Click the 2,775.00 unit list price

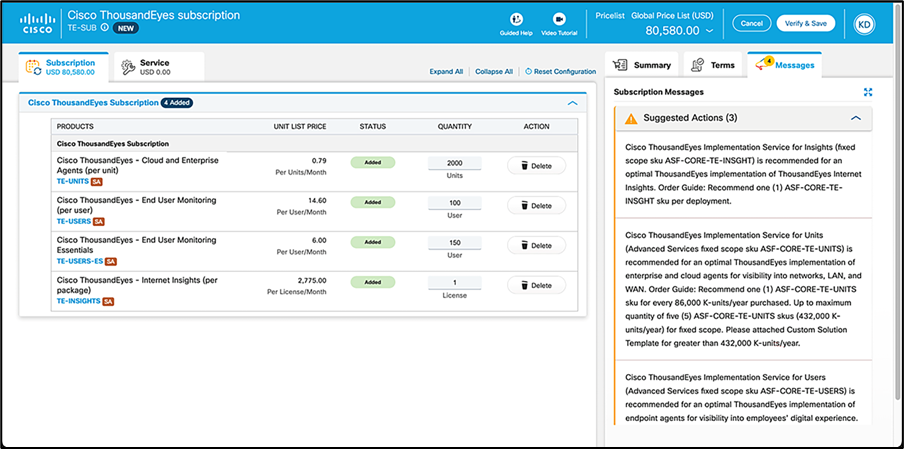point(312,281)
